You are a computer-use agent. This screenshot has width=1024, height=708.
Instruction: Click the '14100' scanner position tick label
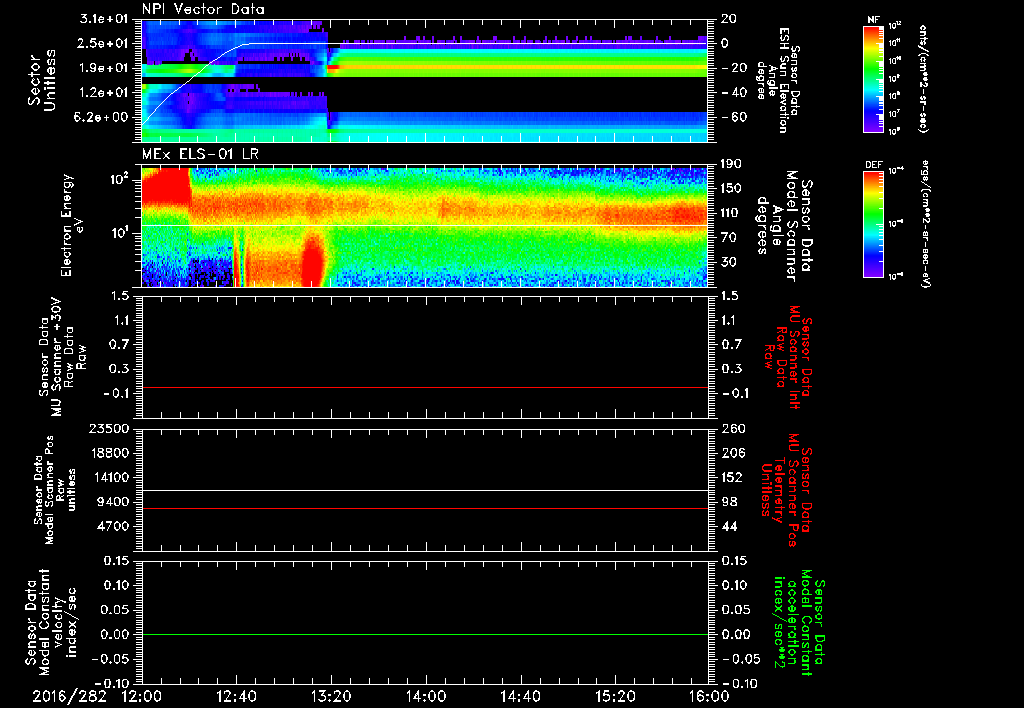tap(111, 477)
